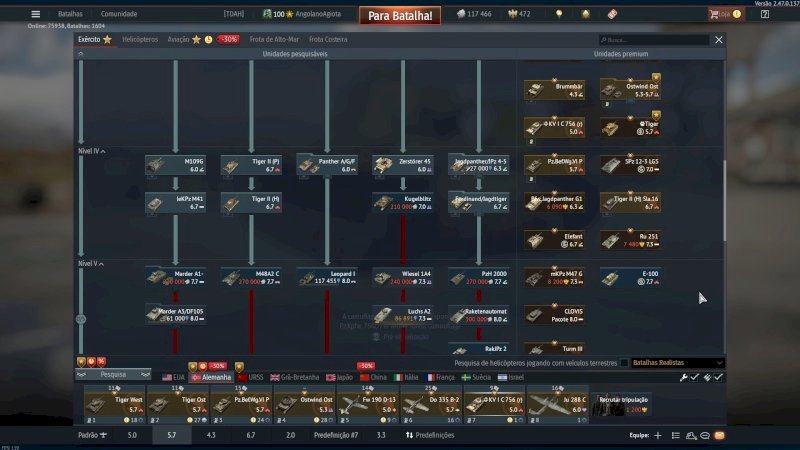Expand the Ferdinand/Jagdtiger group
Screen dimensions: 800x450
pyautogui.click(x=479, y=203)
